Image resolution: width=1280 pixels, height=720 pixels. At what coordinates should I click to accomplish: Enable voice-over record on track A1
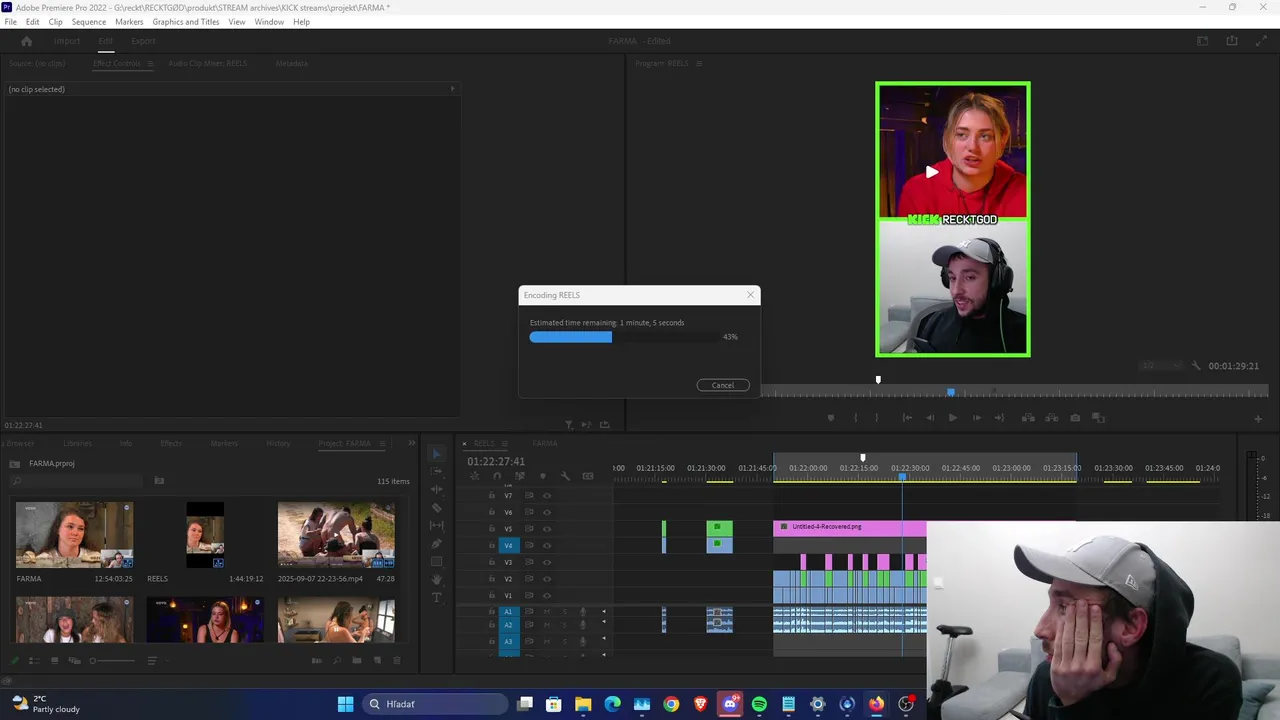point(583,612)
